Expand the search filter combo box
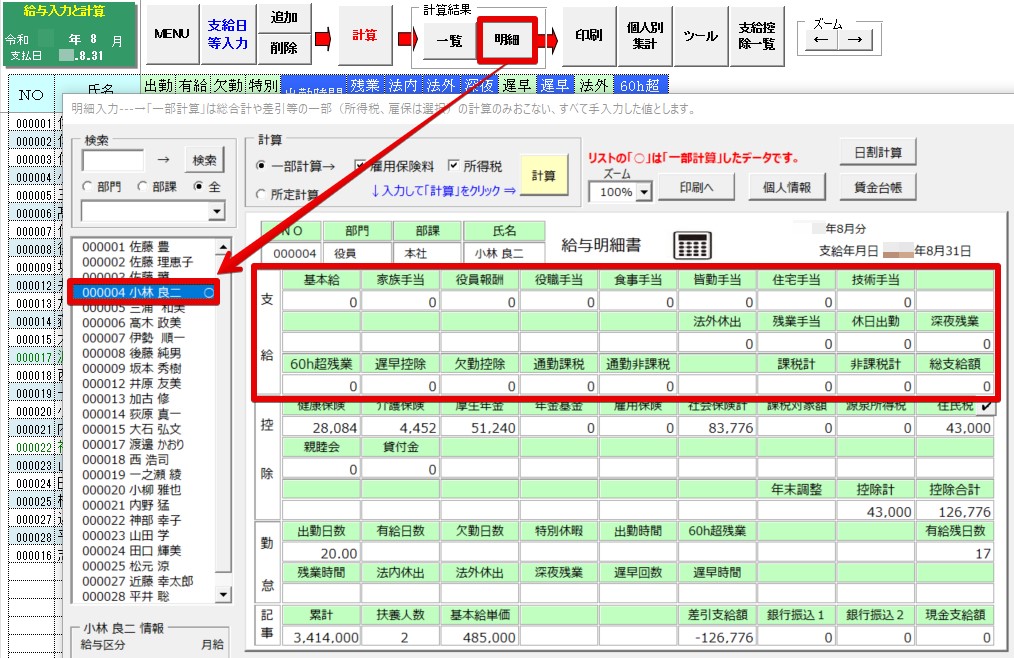This screenshot has height=658, width=1014. pyautogui.click(x=216, y=211)
